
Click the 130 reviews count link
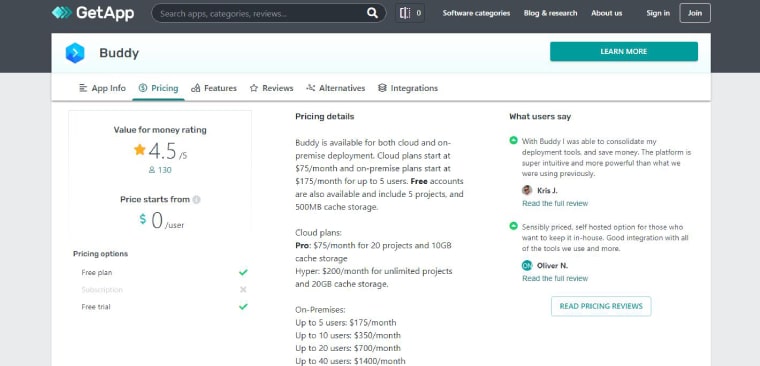pos(165,170)
